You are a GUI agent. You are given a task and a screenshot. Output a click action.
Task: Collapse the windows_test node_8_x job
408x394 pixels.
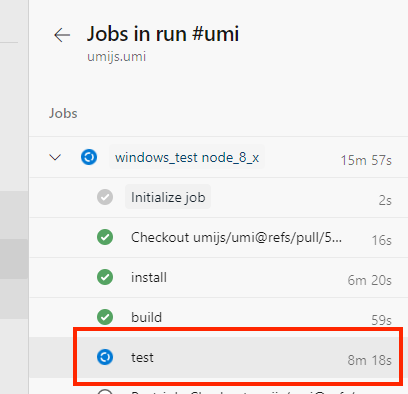[x=55, y=157]
